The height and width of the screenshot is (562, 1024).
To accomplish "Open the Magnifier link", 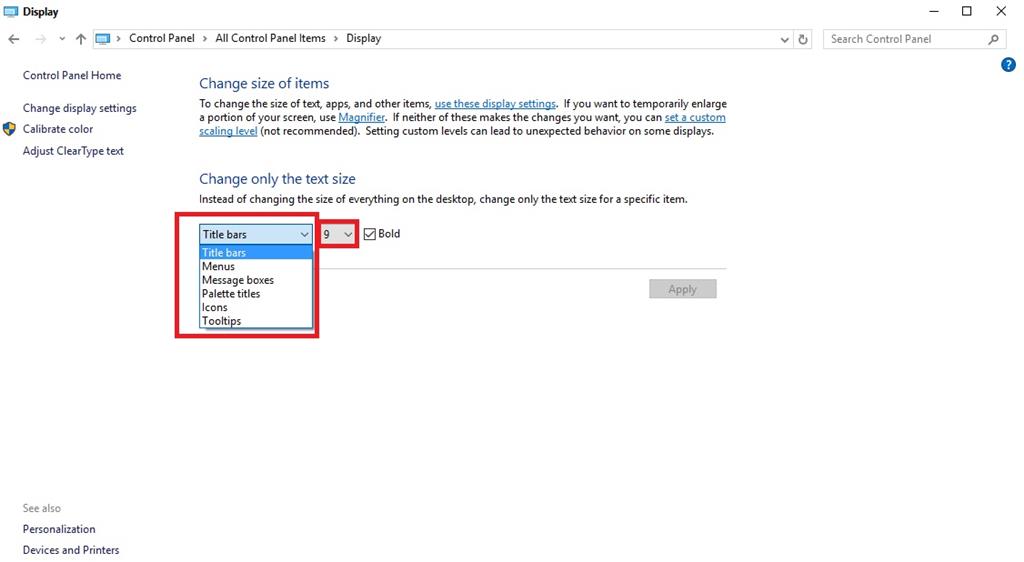I will pos(361,118).
